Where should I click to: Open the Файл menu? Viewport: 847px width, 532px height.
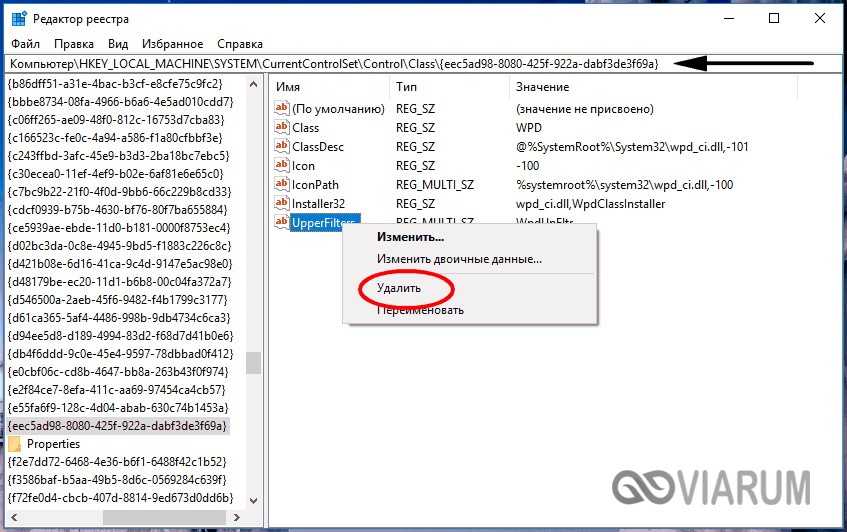[x=26, y=44]
